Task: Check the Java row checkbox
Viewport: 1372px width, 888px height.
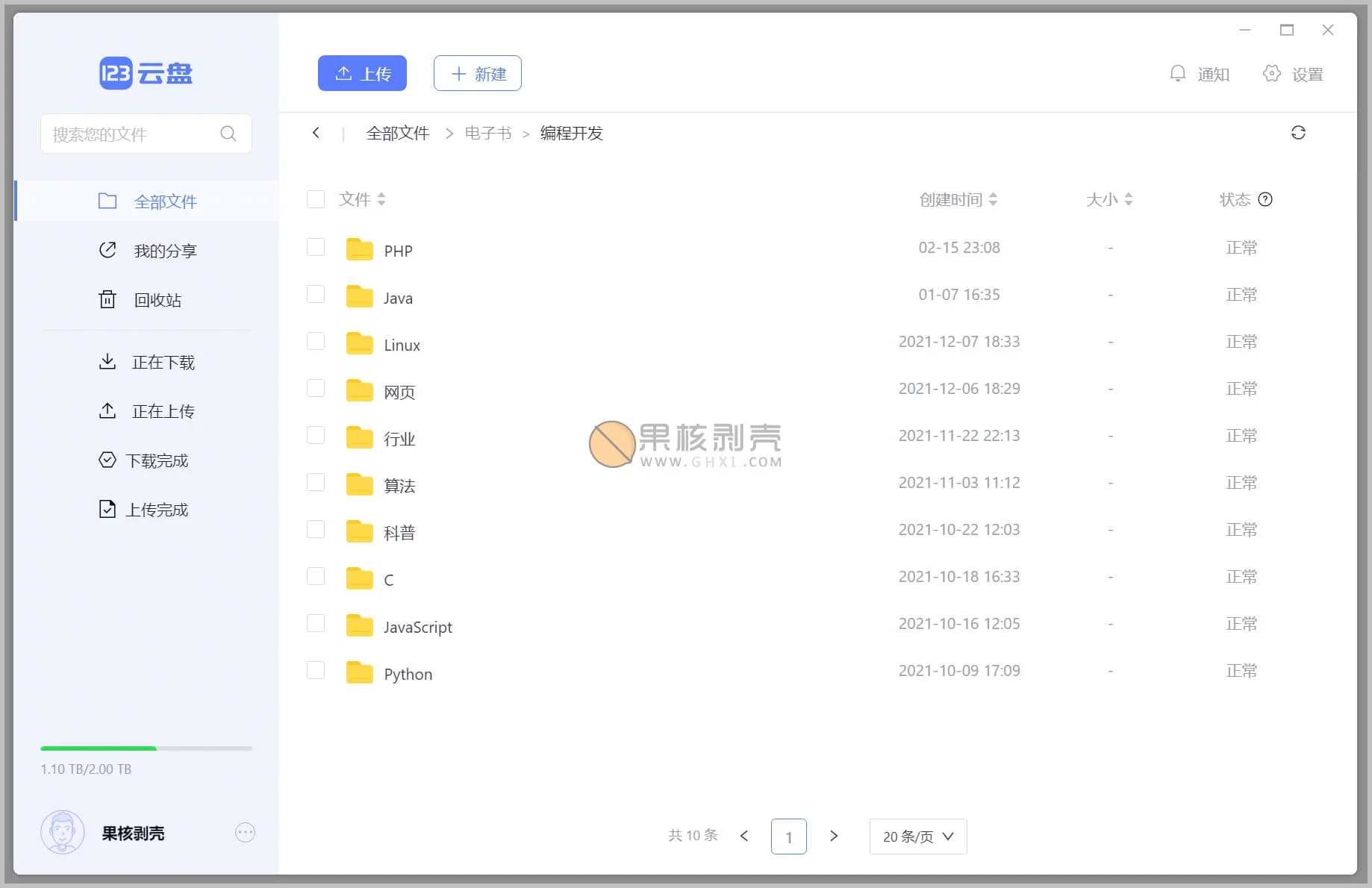Action: click(316, 294)
